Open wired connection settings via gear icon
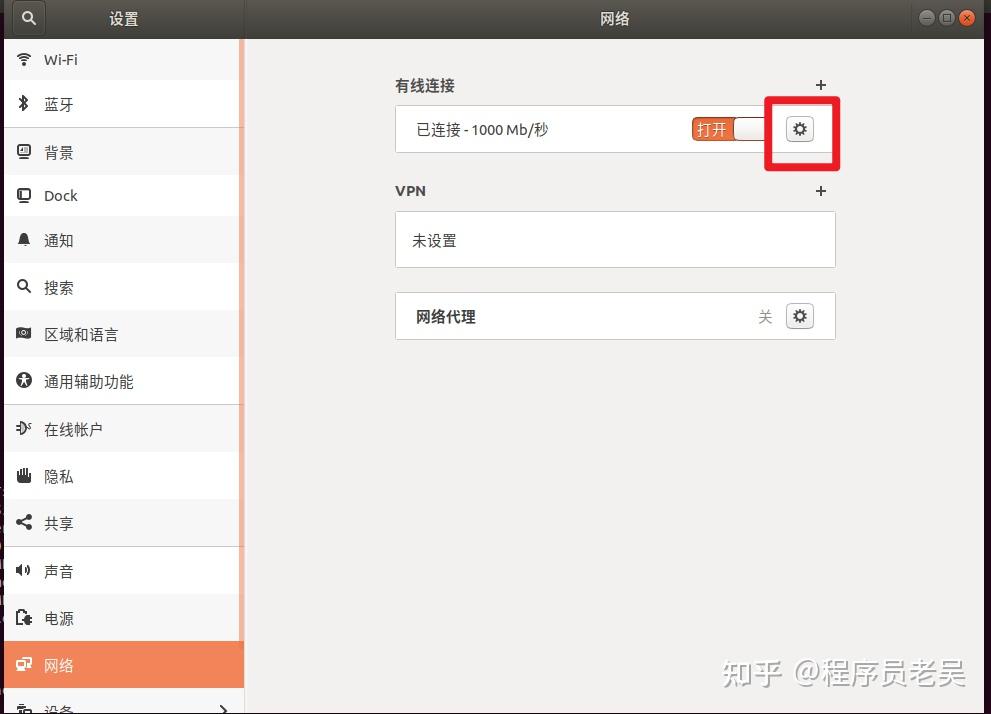The width and height of the screenshot is (991, 714). pyautogui.click(x=799, y=129)
